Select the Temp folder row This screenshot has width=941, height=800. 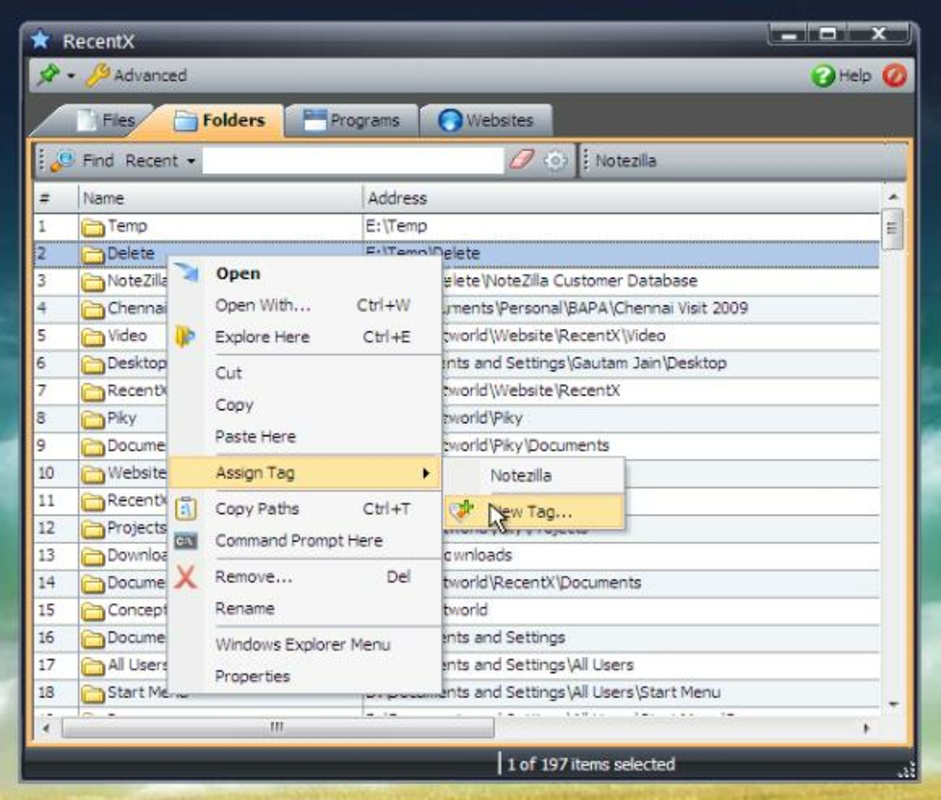click(x=456, y=226)
